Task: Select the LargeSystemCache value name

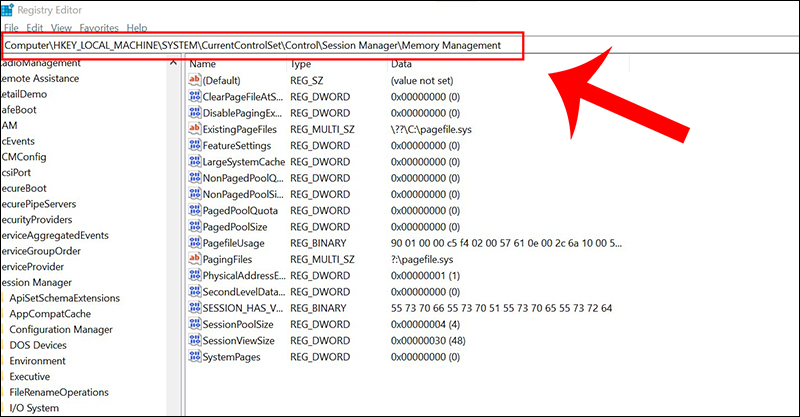Action: click(244, 162)
